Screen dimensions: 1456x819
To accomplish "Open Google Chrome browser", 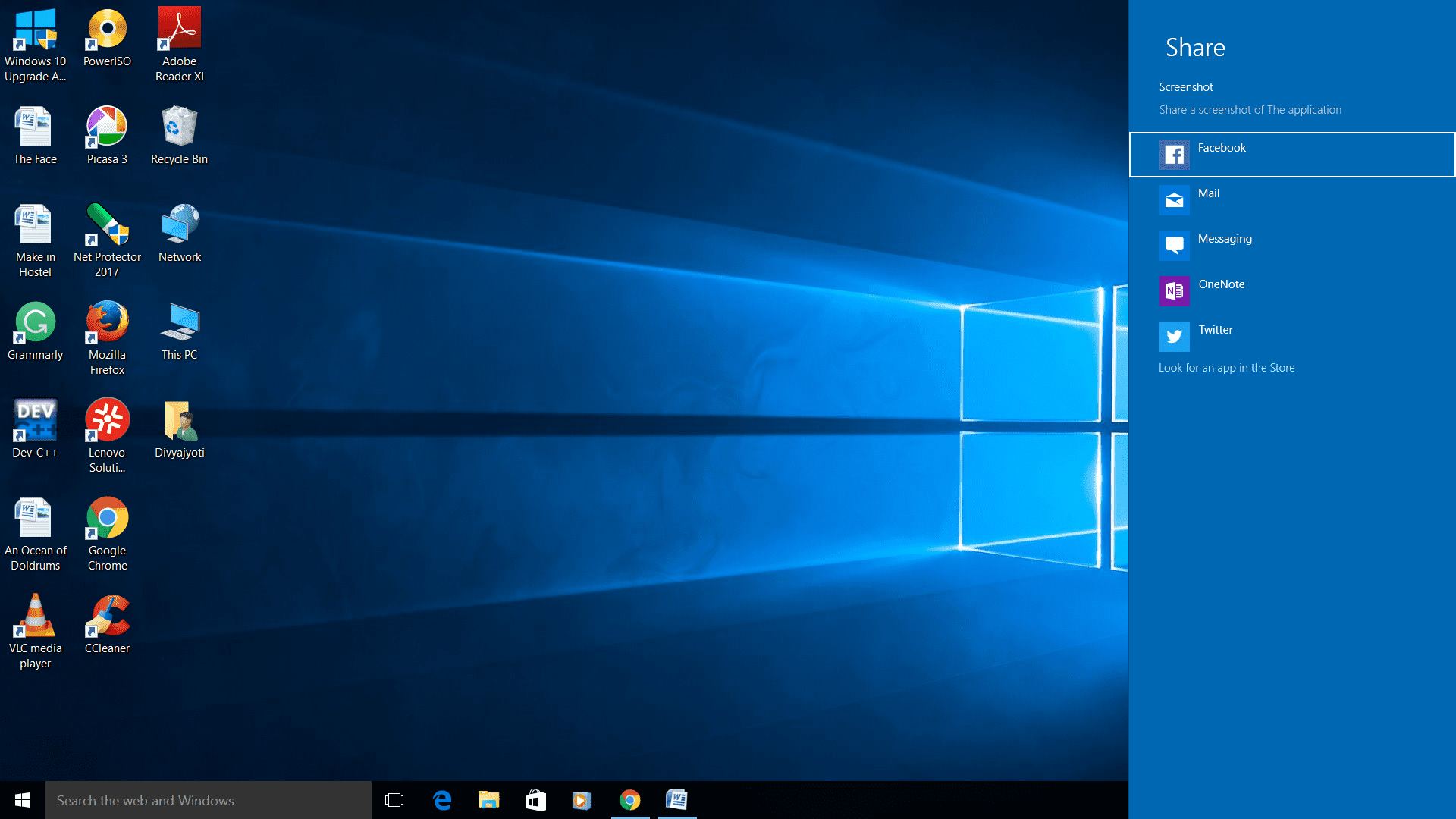I will 107,517.
